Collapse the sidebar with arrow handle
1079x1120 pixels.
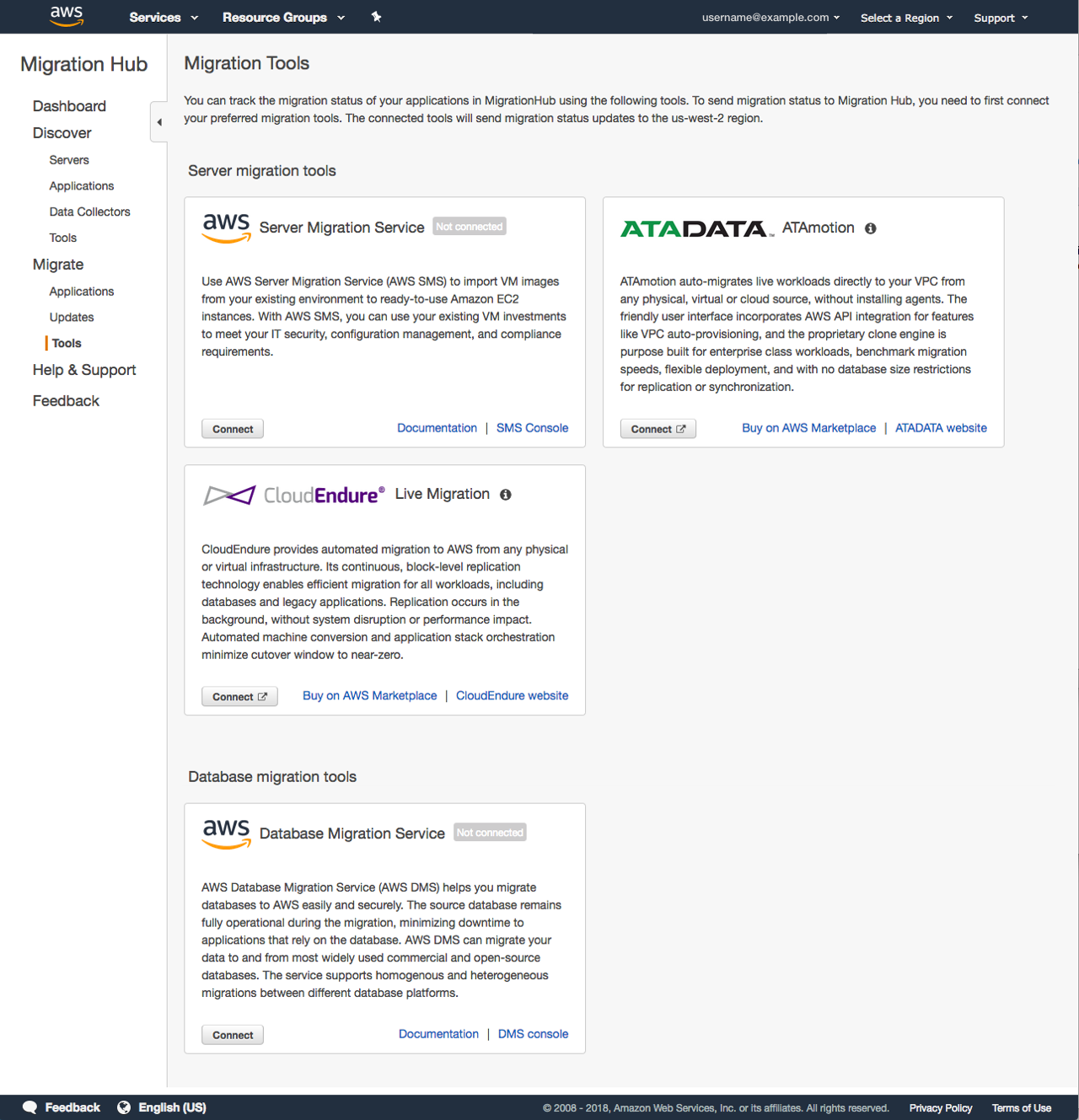point(159,122)
